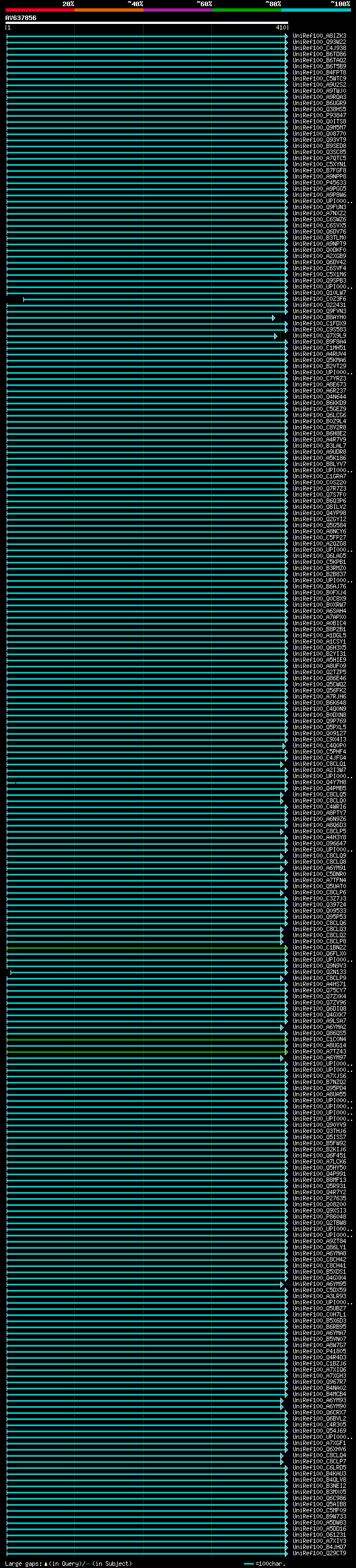Viewport: 356px width, 1568px height.
Task: Select the UniRef100_C9X4I3 label
Action: point(319,740)
